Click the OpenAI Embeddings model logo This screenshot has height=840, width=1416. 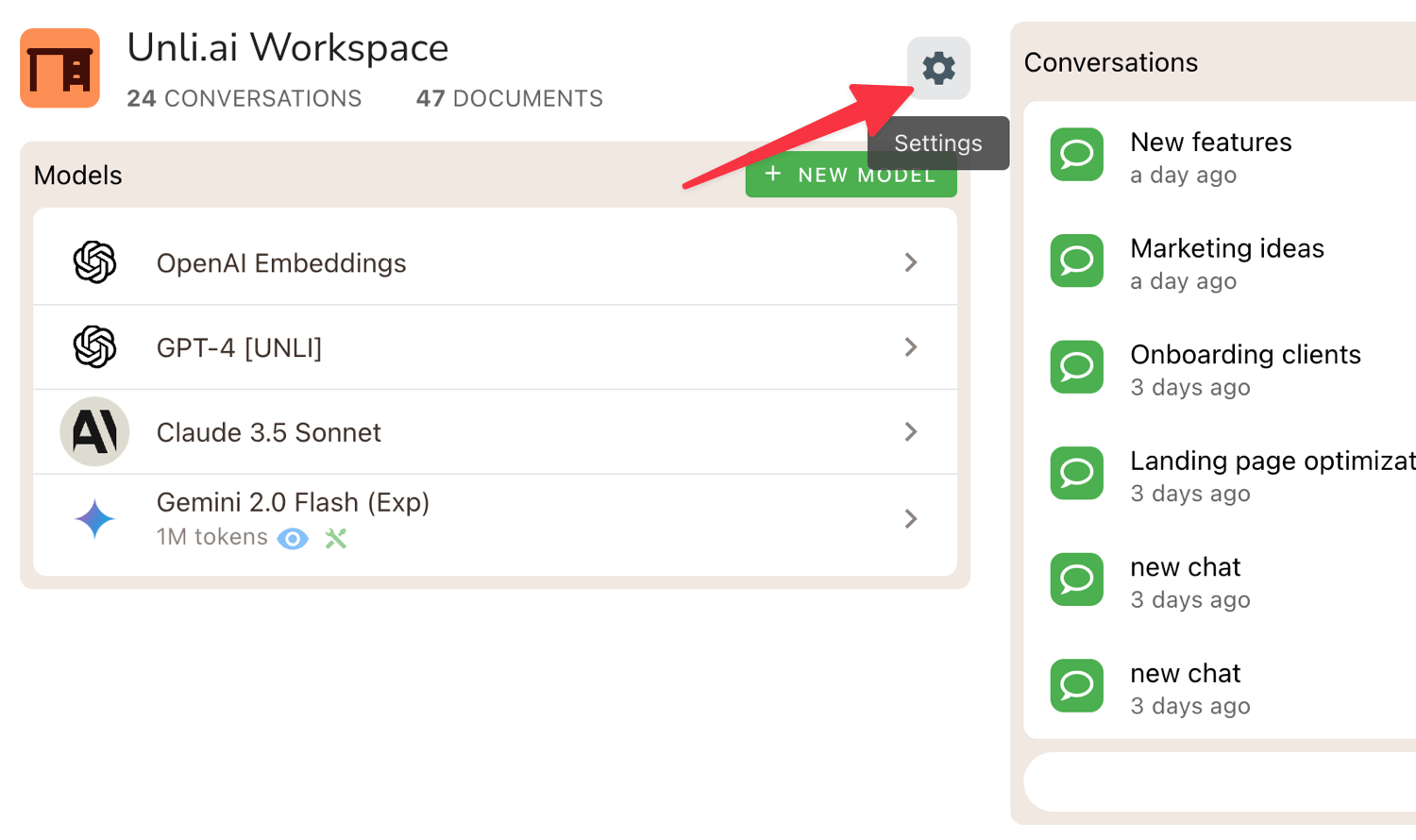(x=94, y=262)
